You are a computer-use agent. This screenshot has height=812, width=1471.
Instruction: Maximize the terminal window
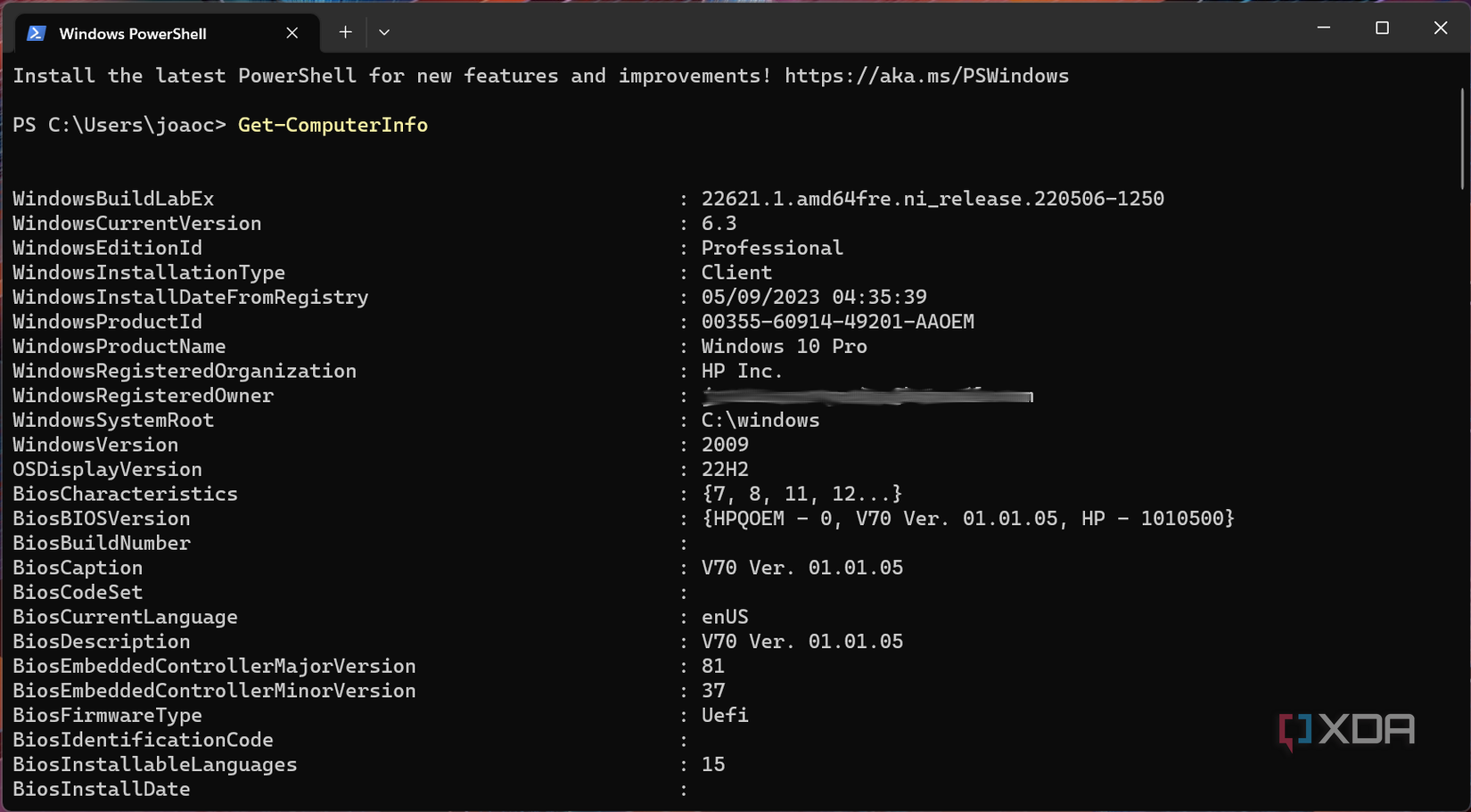coord(1382,28)
